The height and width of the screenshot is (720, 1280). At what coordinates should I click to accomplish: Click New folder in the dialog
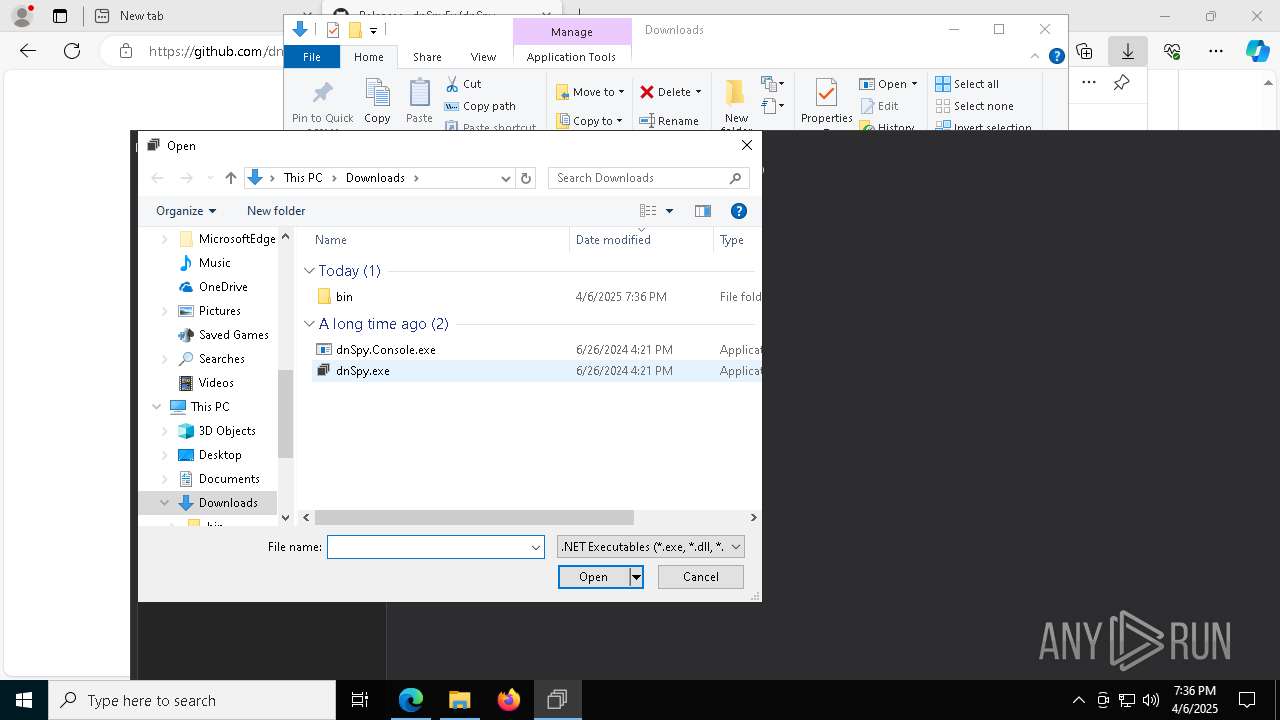(276, 211)
